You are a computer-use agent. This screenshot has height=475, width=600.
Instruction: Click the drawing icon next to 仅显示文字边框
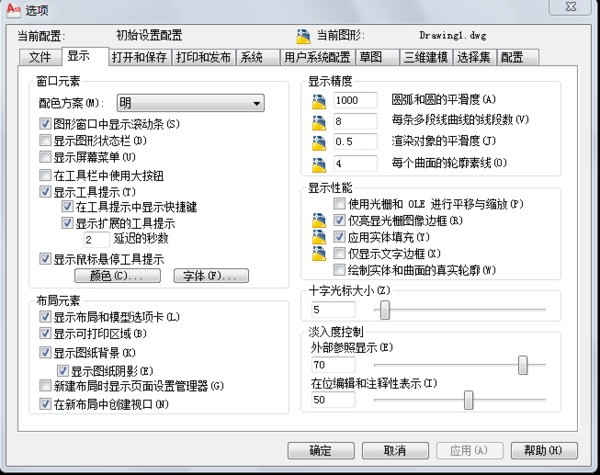[320, 254]
